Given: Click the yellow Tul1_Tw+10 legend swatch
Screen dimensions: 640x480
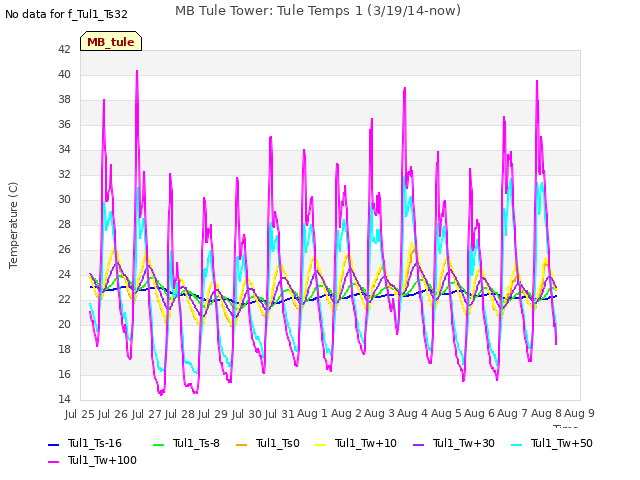Looking at the screenshot, I should click(x=321, y=444).
